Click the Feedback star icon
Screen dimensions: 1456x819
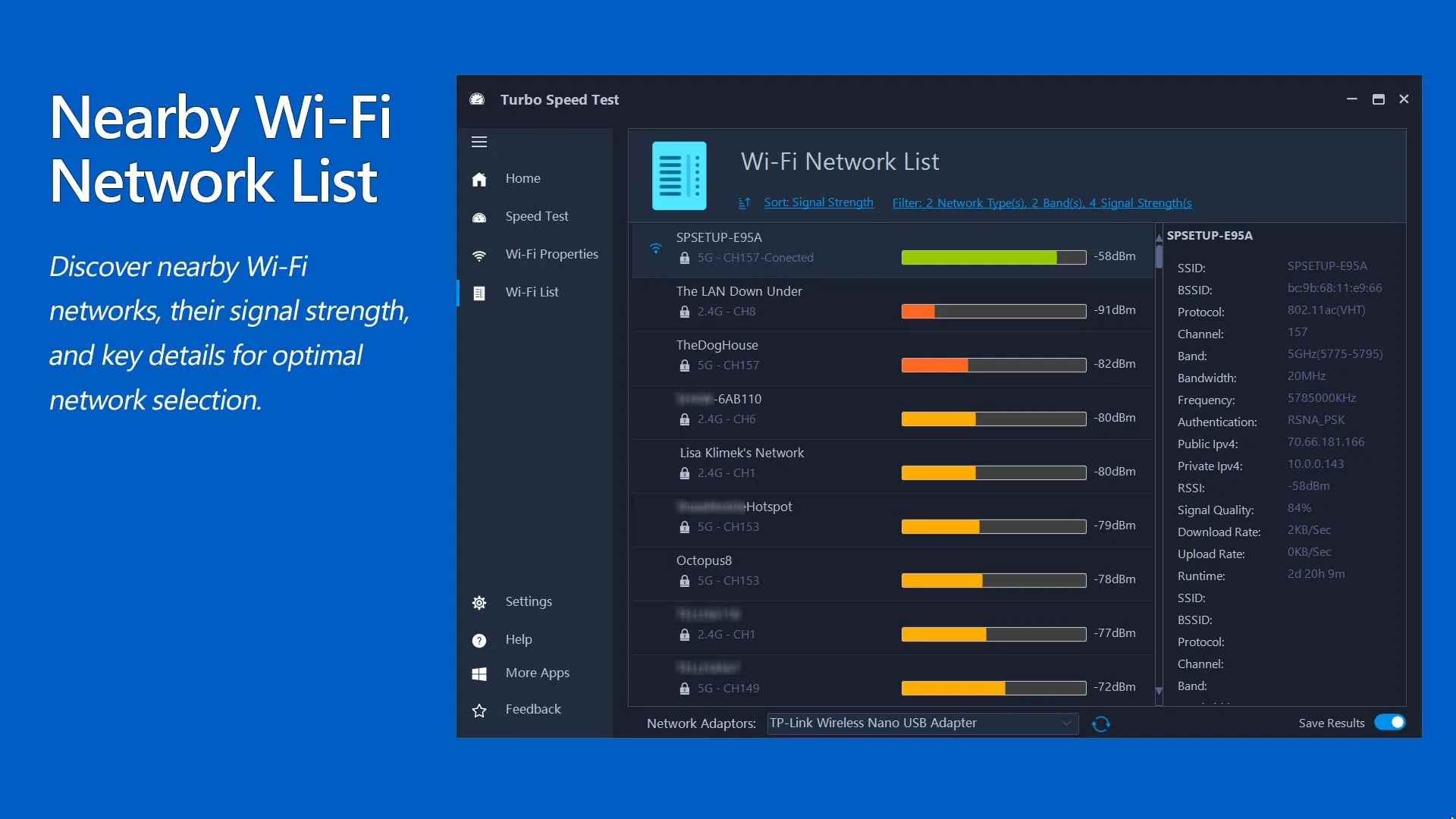pos(479,711)
